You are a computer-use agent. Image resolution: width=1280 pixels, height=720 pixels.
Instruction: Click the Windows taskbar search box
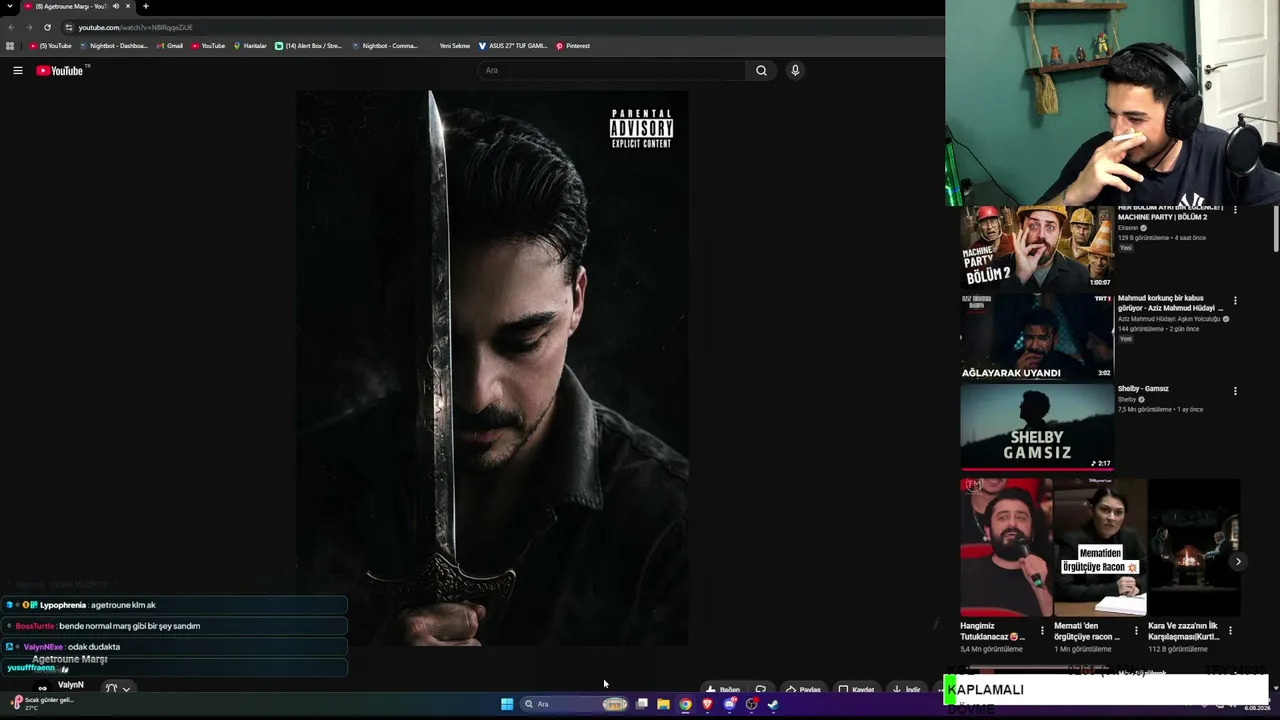point(575,704)
